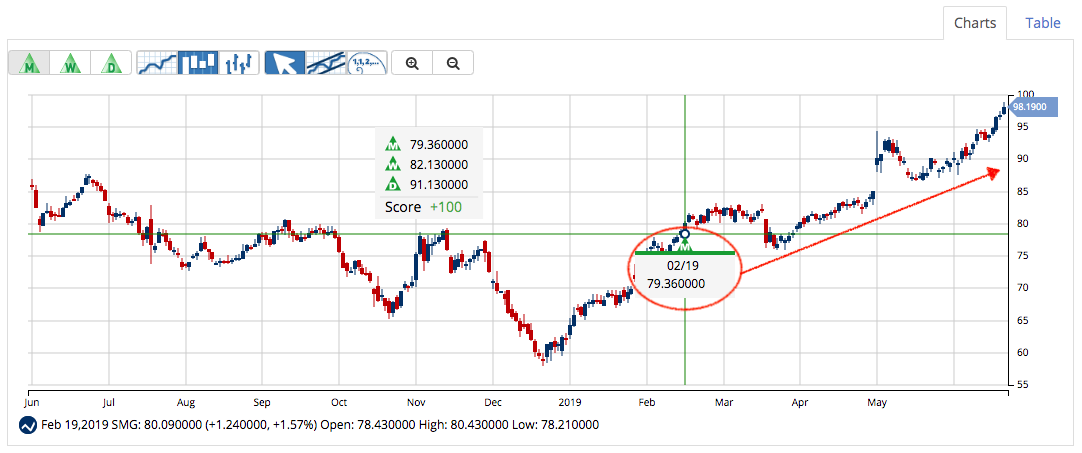Switch to the Table tab
Image resolution: width=1082 pixels, height=453 pixels.
1042,22
